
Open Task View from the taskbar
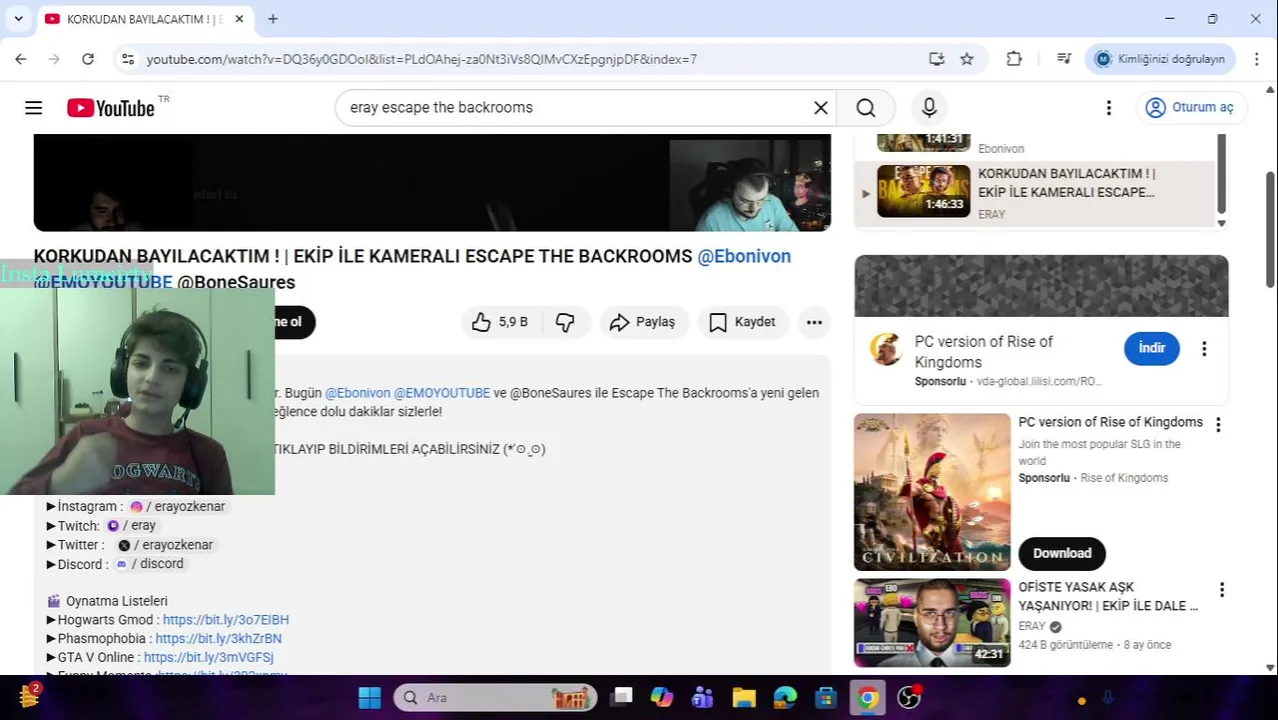[x=622, y=698]
